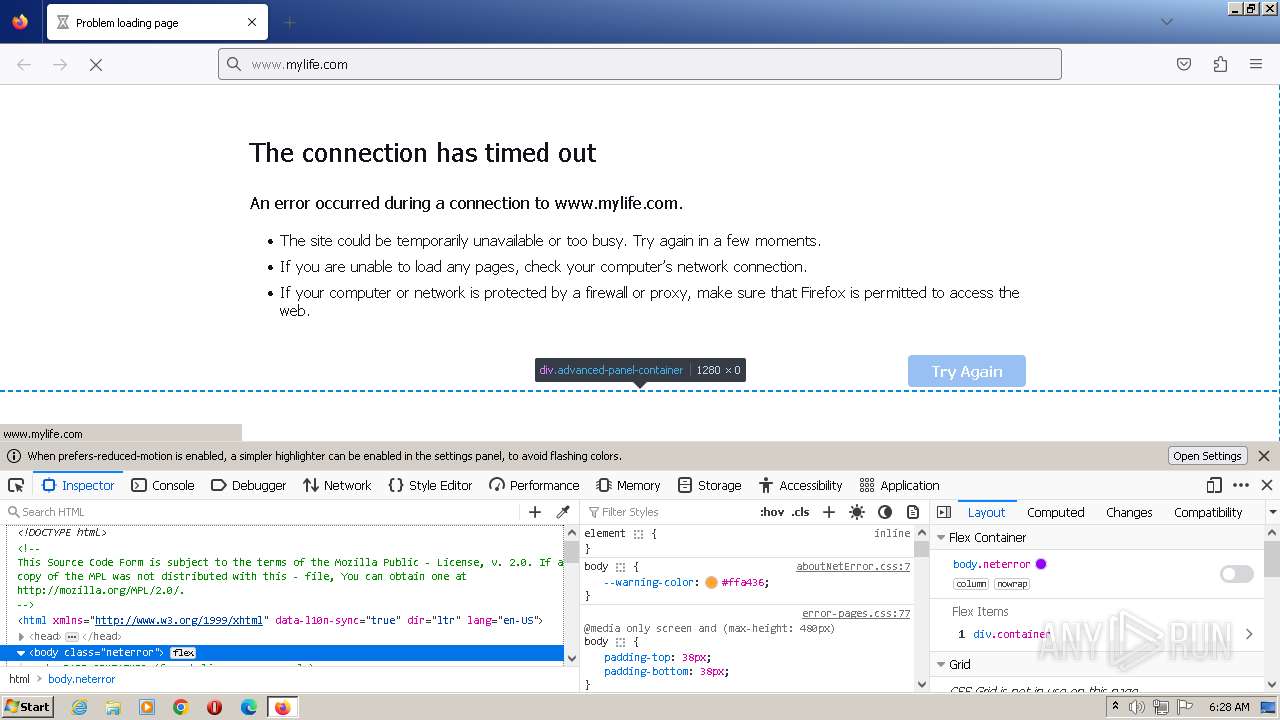The width and height of the screenshot is (1280, 720).
Task: Open the div.container flex item arrow
Action: coord(1249,634)
